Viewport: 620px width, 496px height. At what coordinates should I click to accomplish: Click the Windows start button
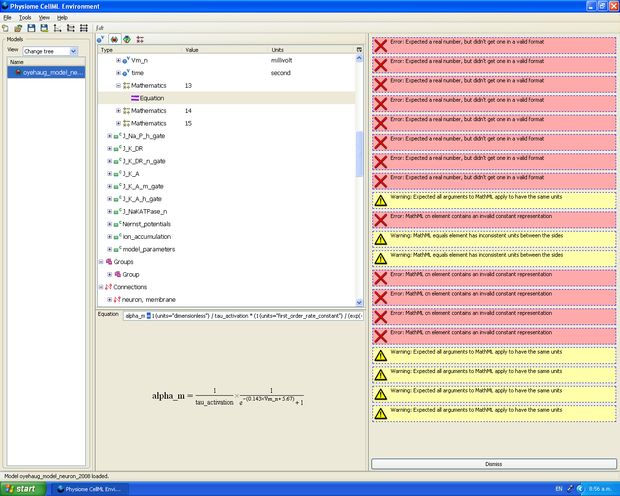[x=22, y=489]
